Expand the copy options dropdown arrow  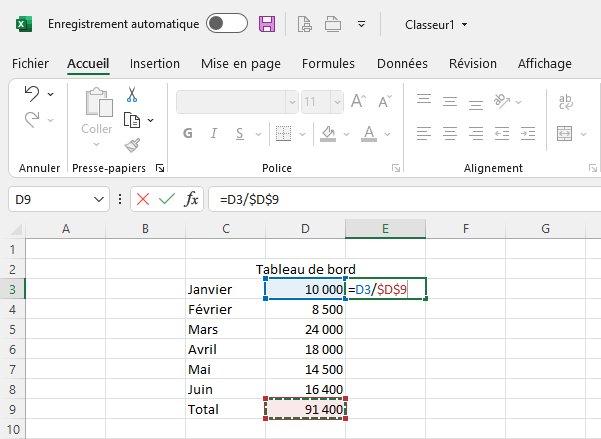(x=151, y=120)
